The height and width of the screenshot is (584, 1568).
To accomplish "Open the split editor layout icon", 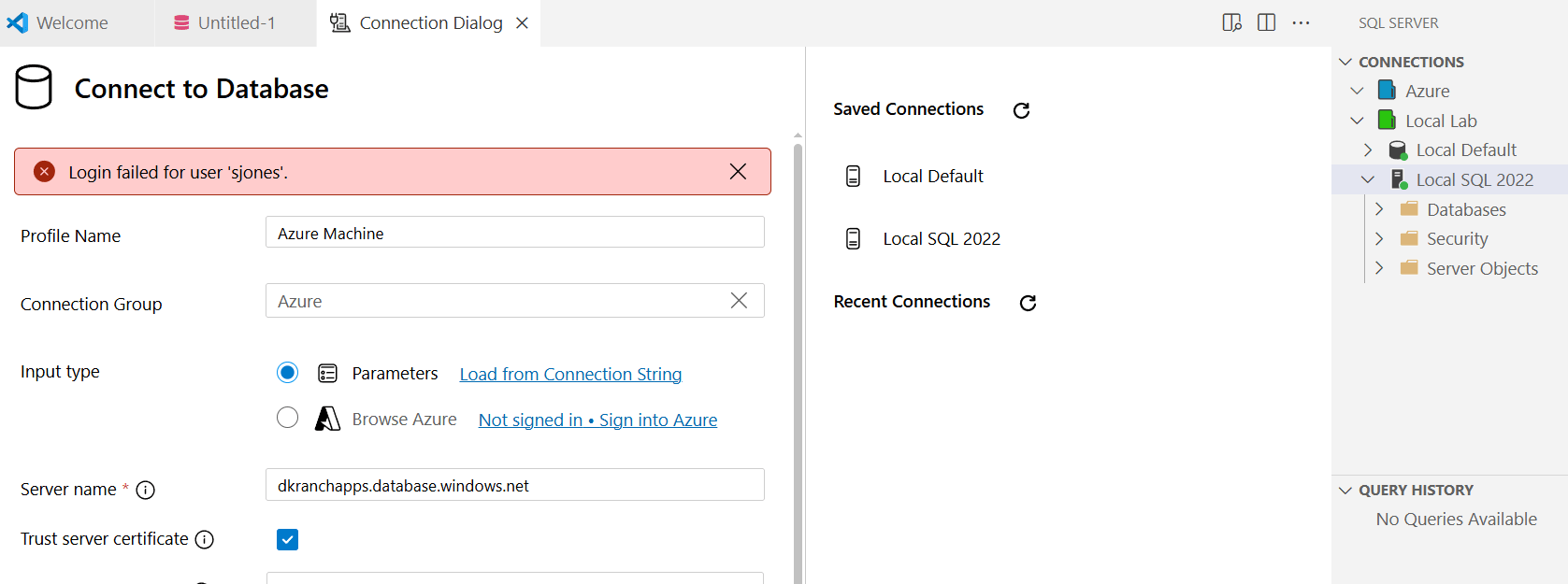I will tap(1266, 22).
